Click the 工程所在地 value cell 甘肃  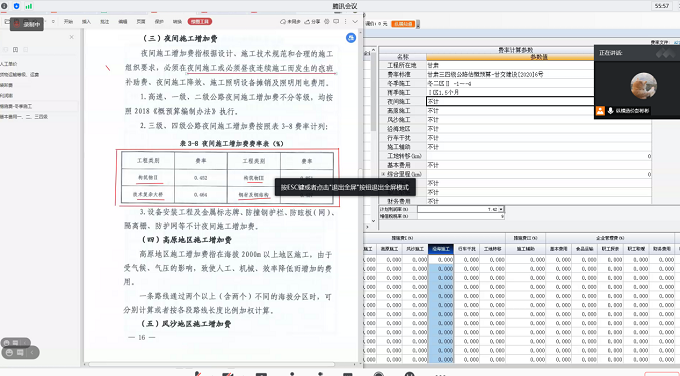[510, 65]
